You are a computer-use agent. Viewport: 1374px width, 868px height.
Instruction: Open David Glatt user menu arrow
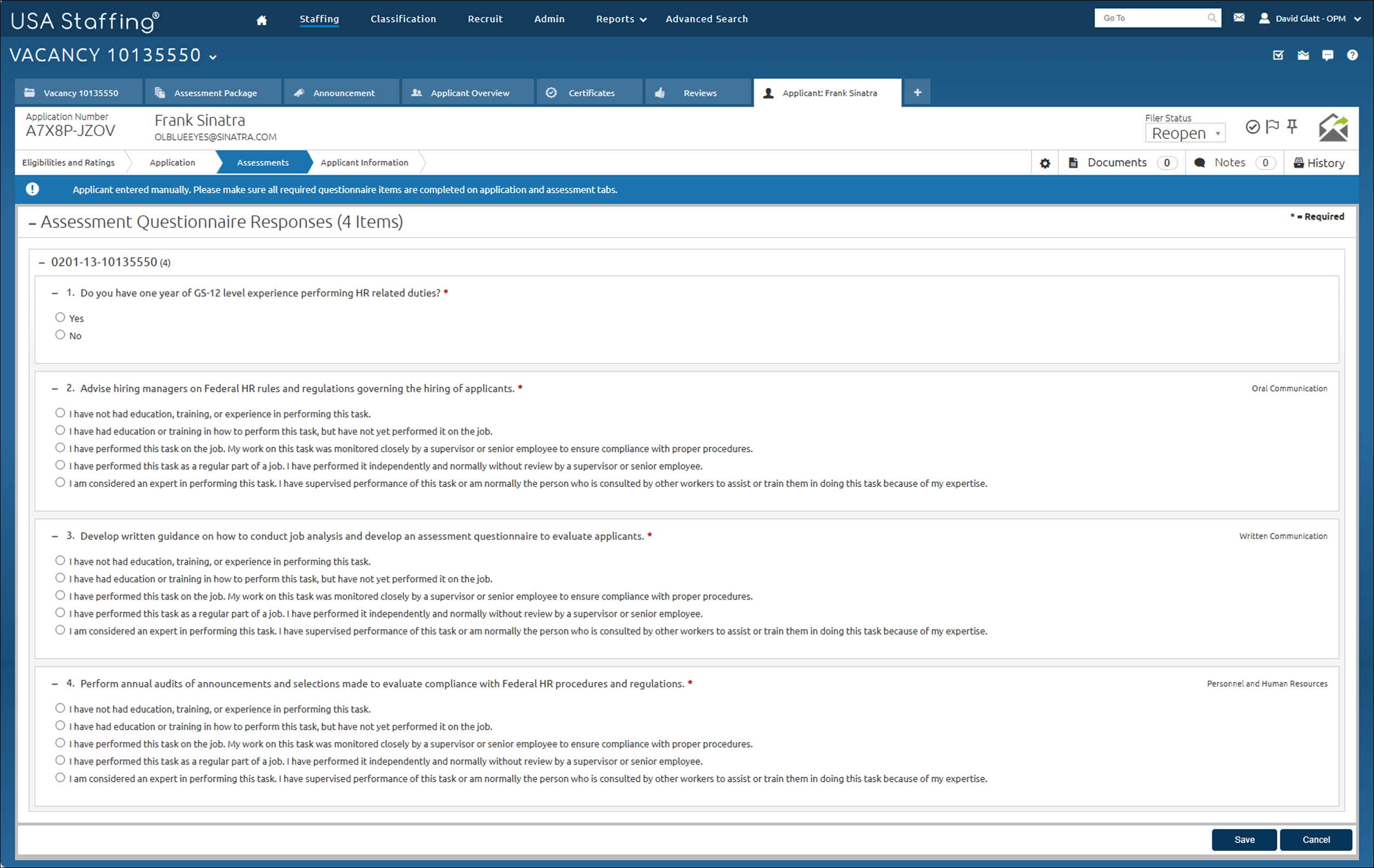pyautogui.click(x=1358, y=19)
